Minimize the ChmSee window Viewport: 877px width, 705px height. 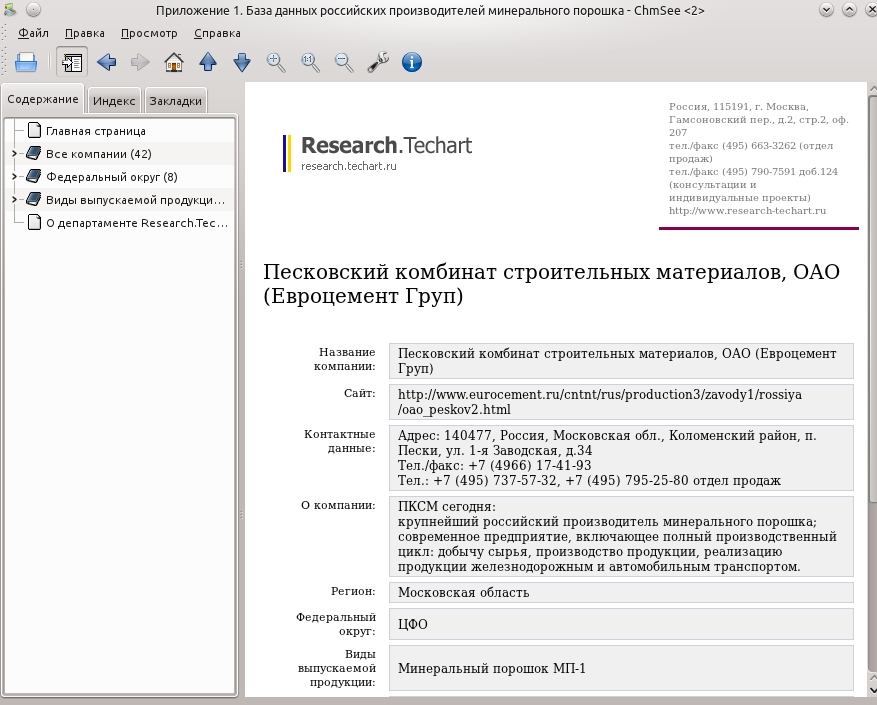(826, 10)
